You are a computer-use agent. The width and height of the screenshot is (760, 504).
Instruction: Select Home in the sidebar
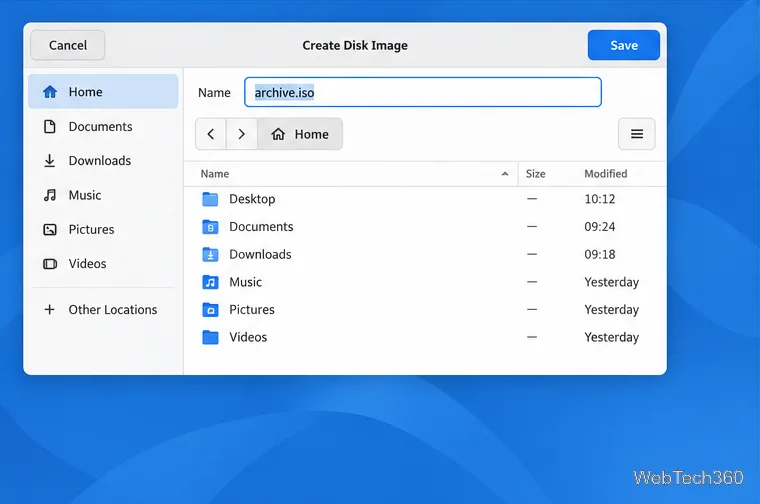click(x=103, y=92)
